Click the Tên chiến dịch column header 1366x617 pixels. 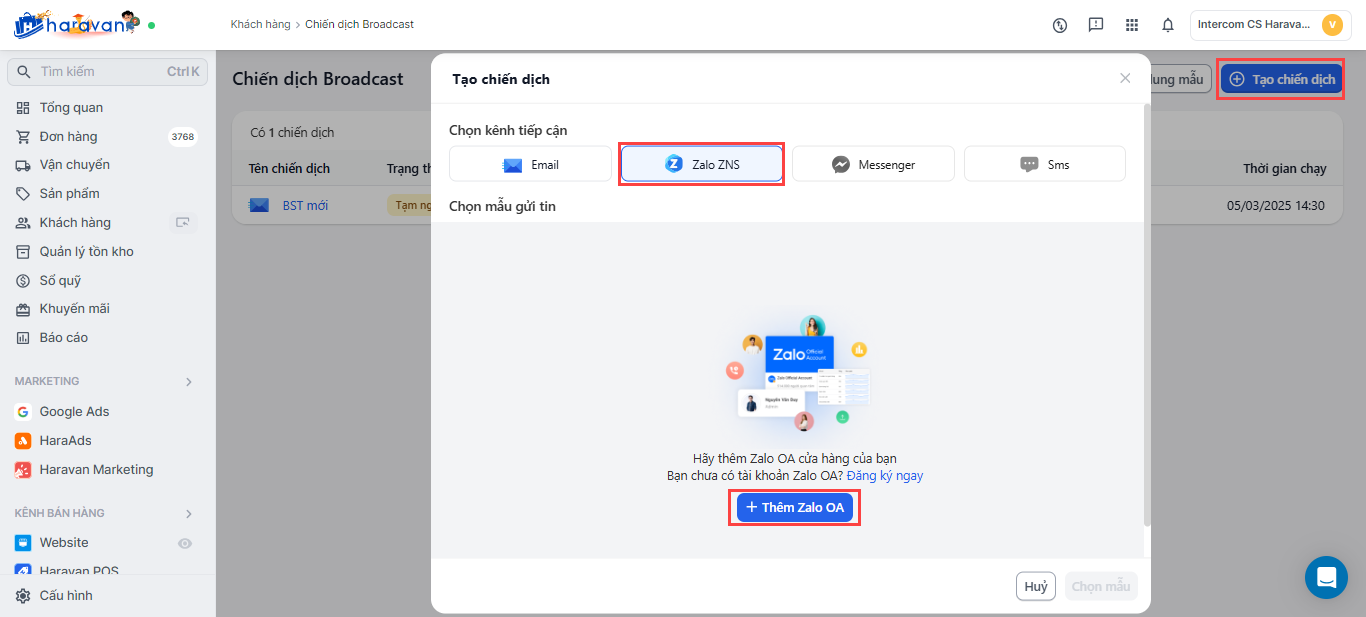(x=289, y=169)
